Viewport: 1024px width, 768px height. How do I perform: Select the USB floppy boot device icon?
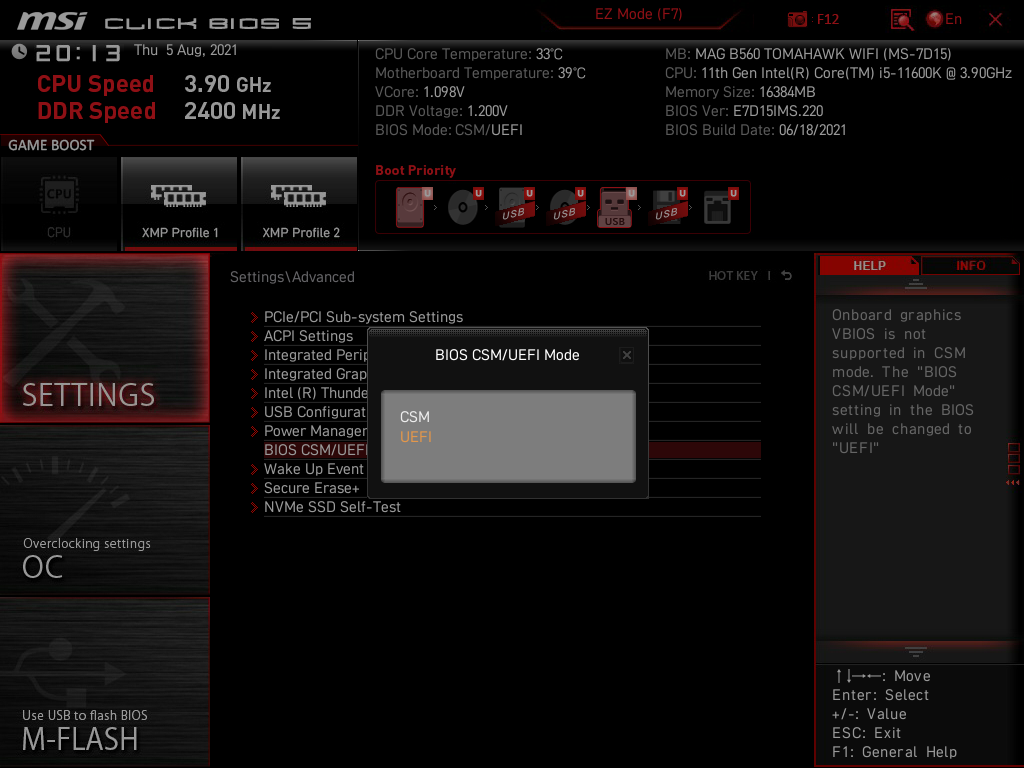(x=669, y=207)
